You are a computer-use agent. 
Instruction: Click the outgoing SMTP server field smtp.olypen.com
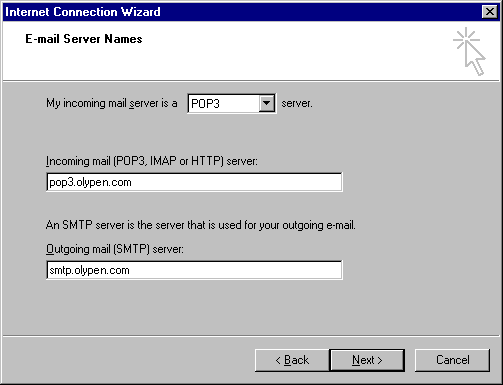(x=194, y=270)
